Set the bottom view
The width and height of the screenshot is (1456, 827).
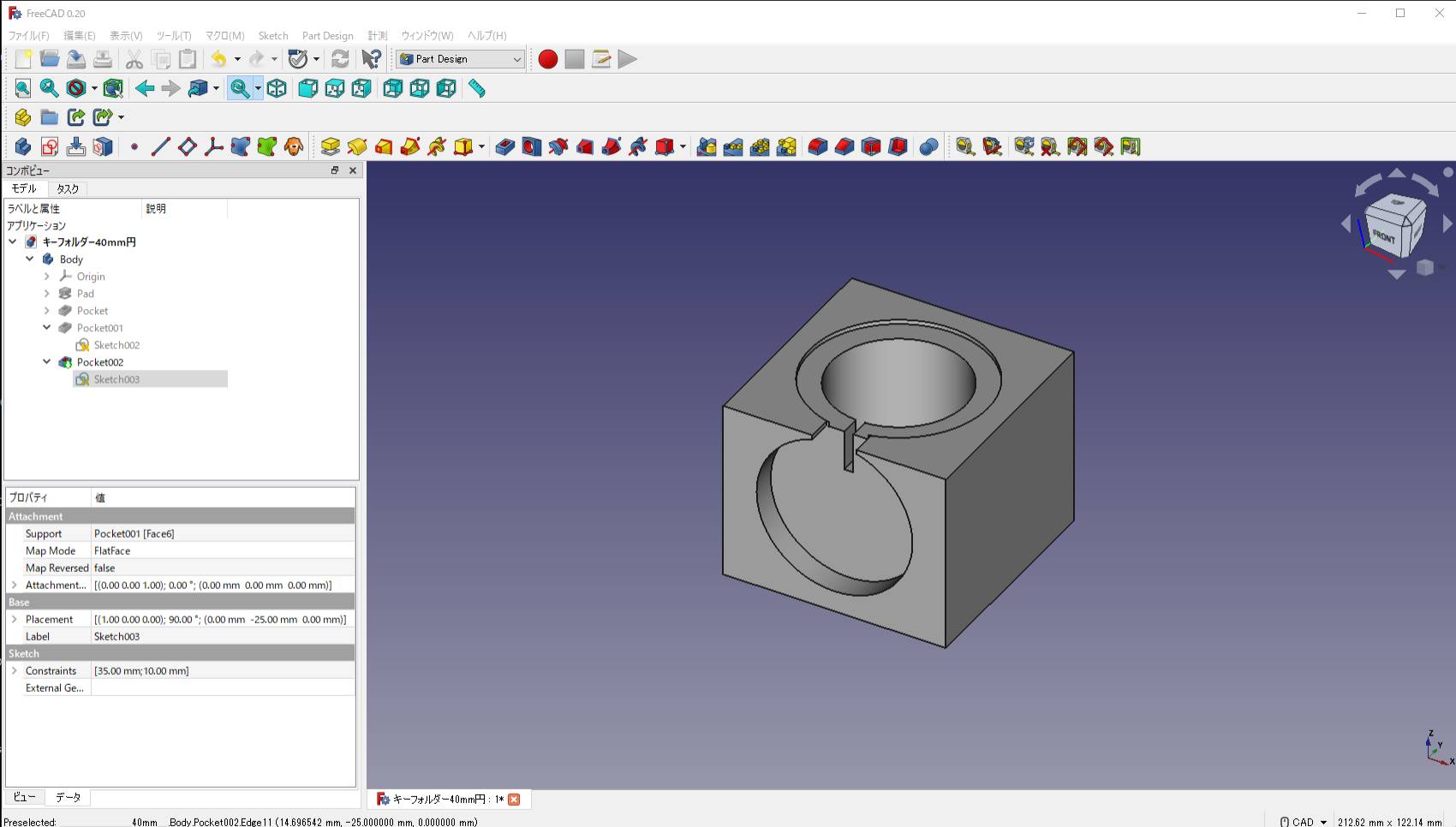(x=420, y=88)
